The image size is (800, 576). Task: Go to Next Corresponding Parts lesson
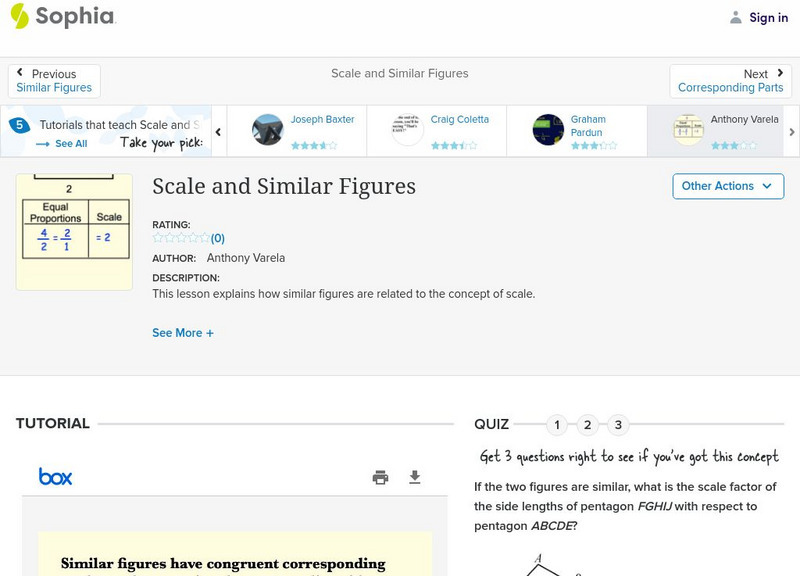click(x=731, y=81)
